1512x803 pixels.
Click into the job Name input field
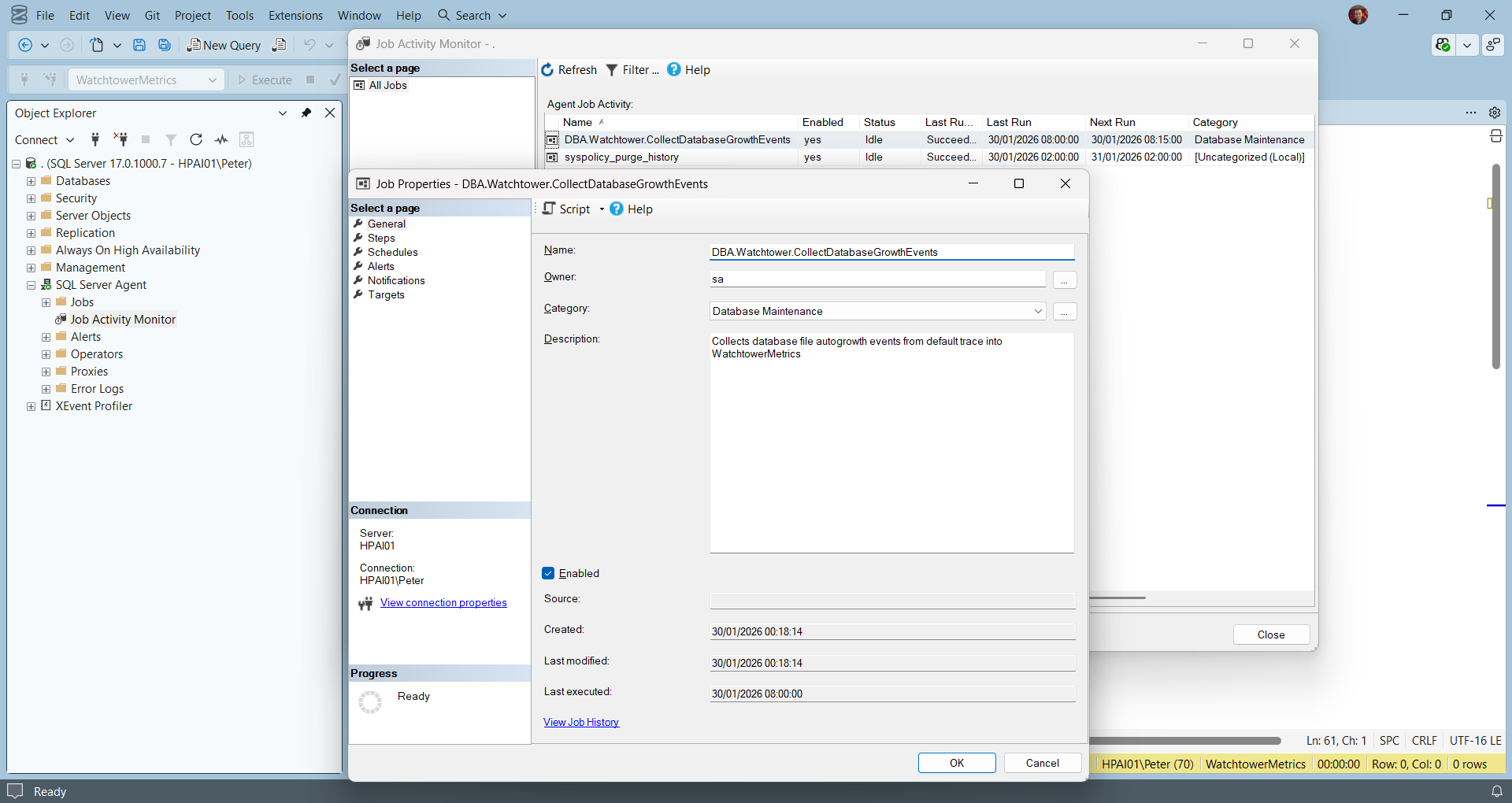(x=891, y=252)
